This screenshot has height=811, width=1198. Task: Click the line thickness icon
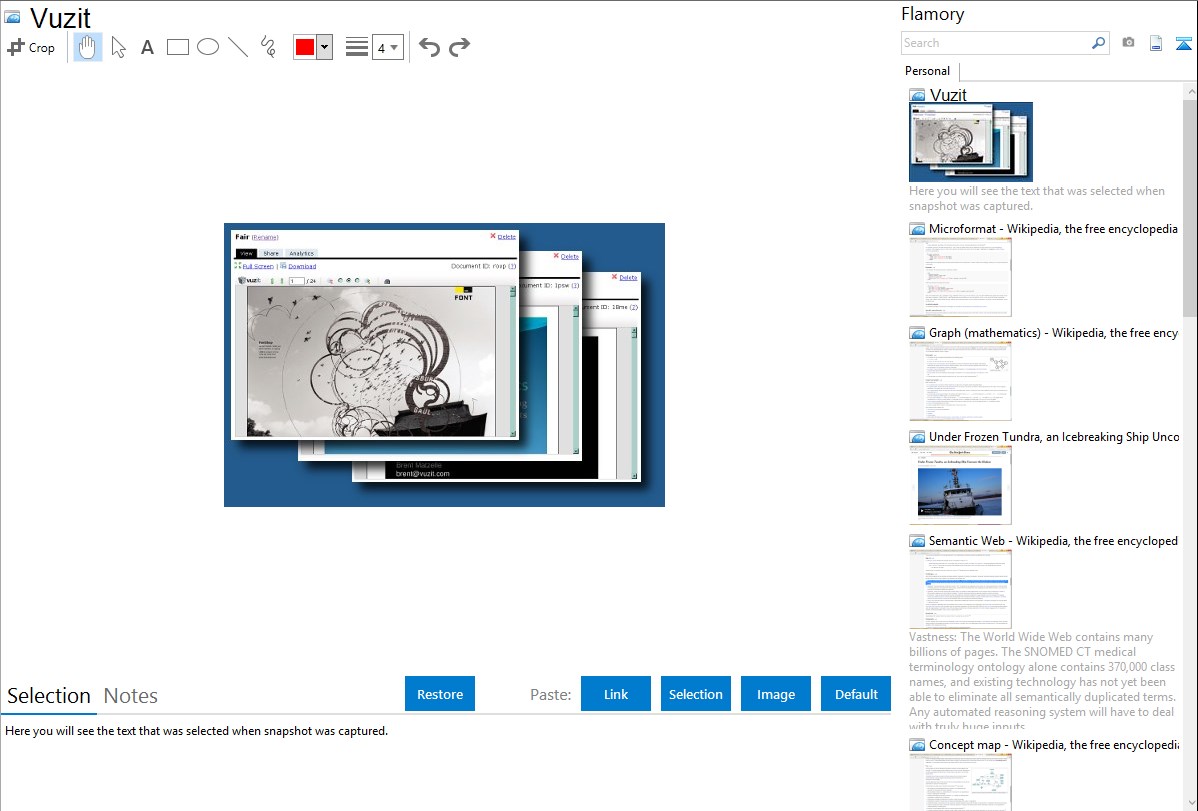[356, 47]
